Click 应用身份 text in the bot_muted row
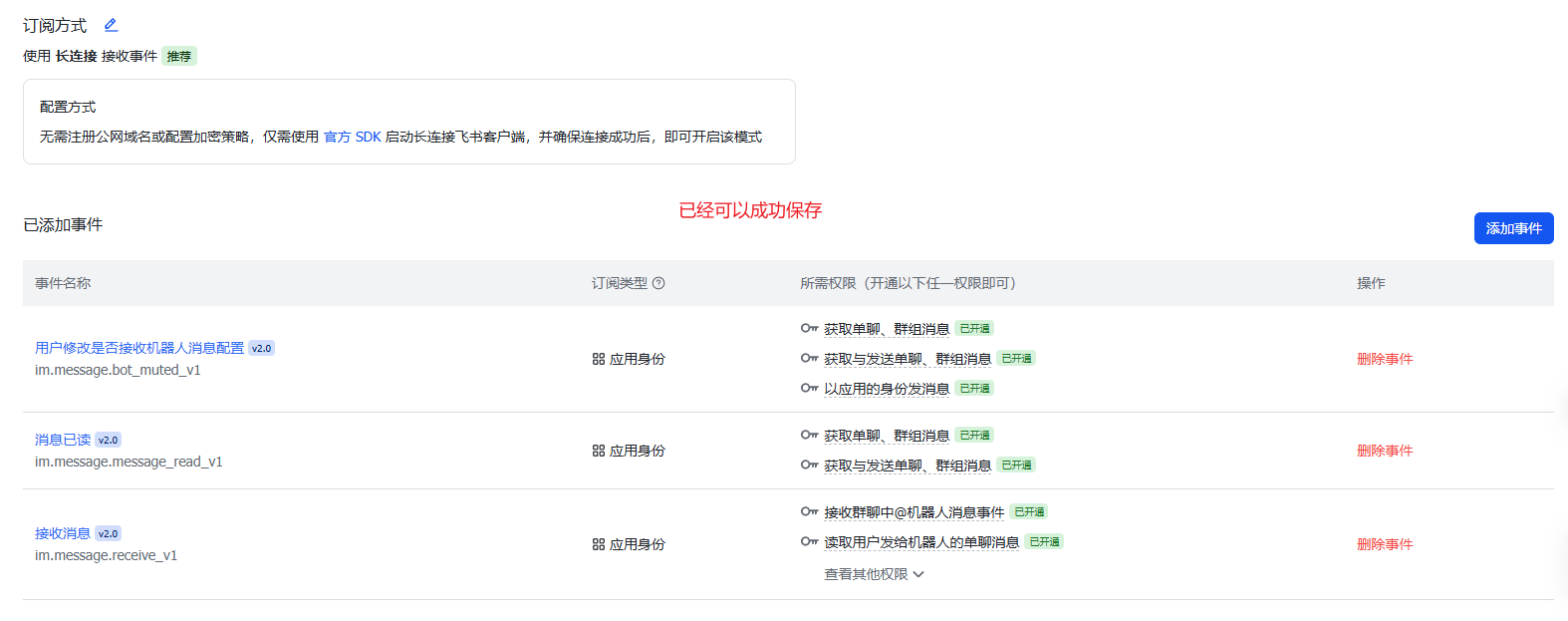1568x621 pixels. pos(638,359)
